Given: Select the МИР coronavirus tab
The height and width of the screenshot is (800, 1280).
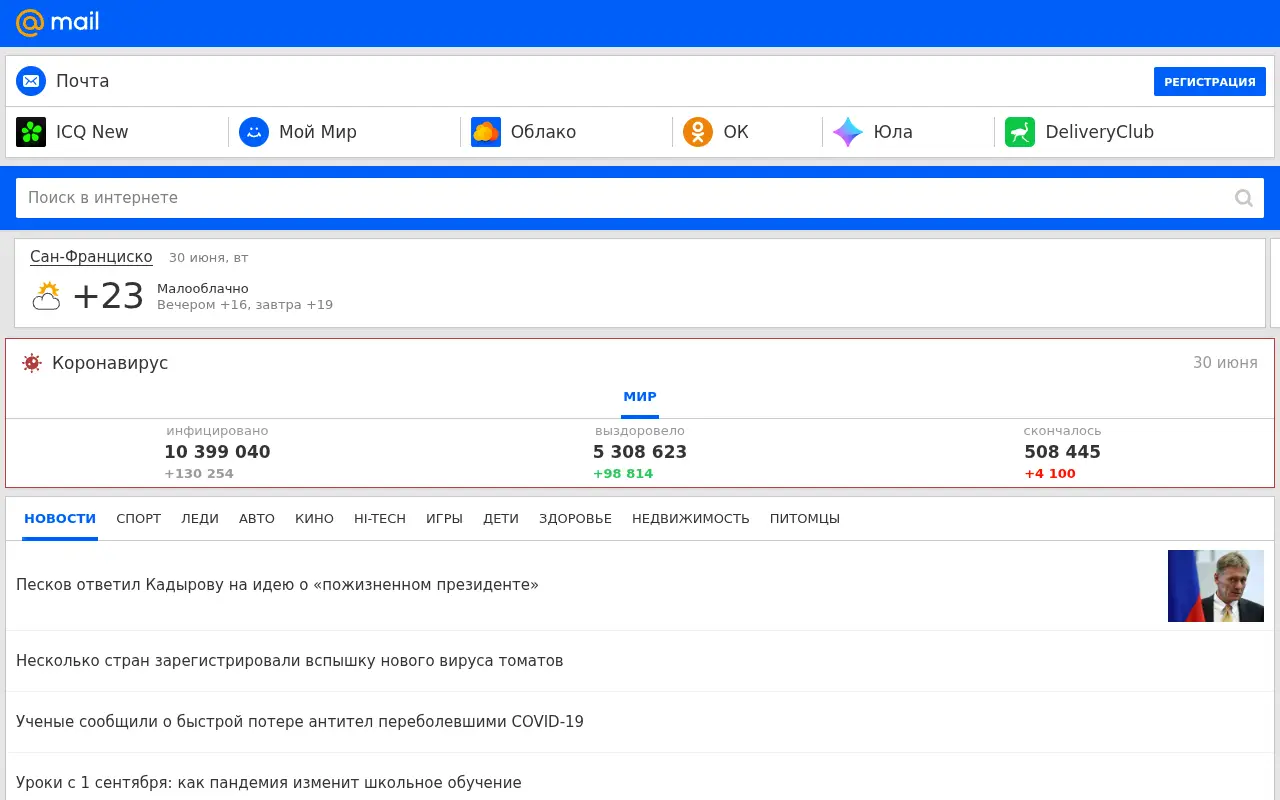Looking at the screenshot, I should pyautogui.click(x=640, y=397).
